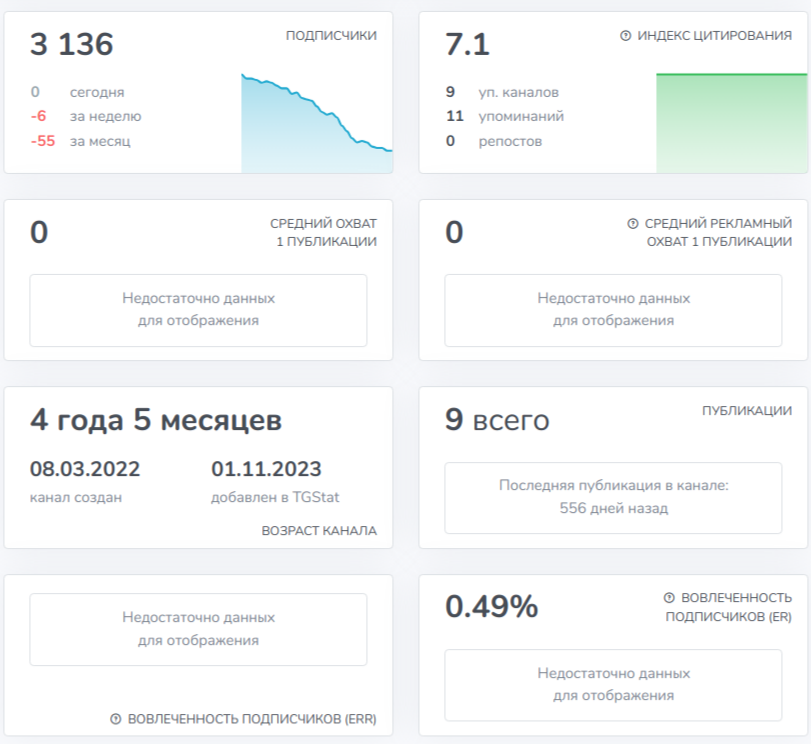Open the green citation index chart

point(731,123)
